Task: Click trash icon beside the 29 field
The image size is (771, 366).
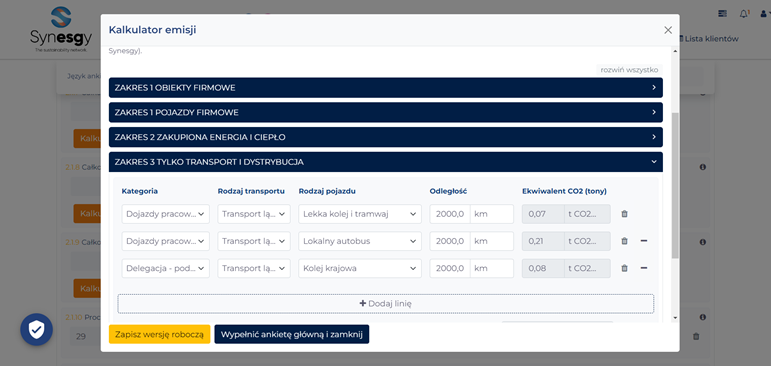Action: pyautogui.click(x=696, y=336)
